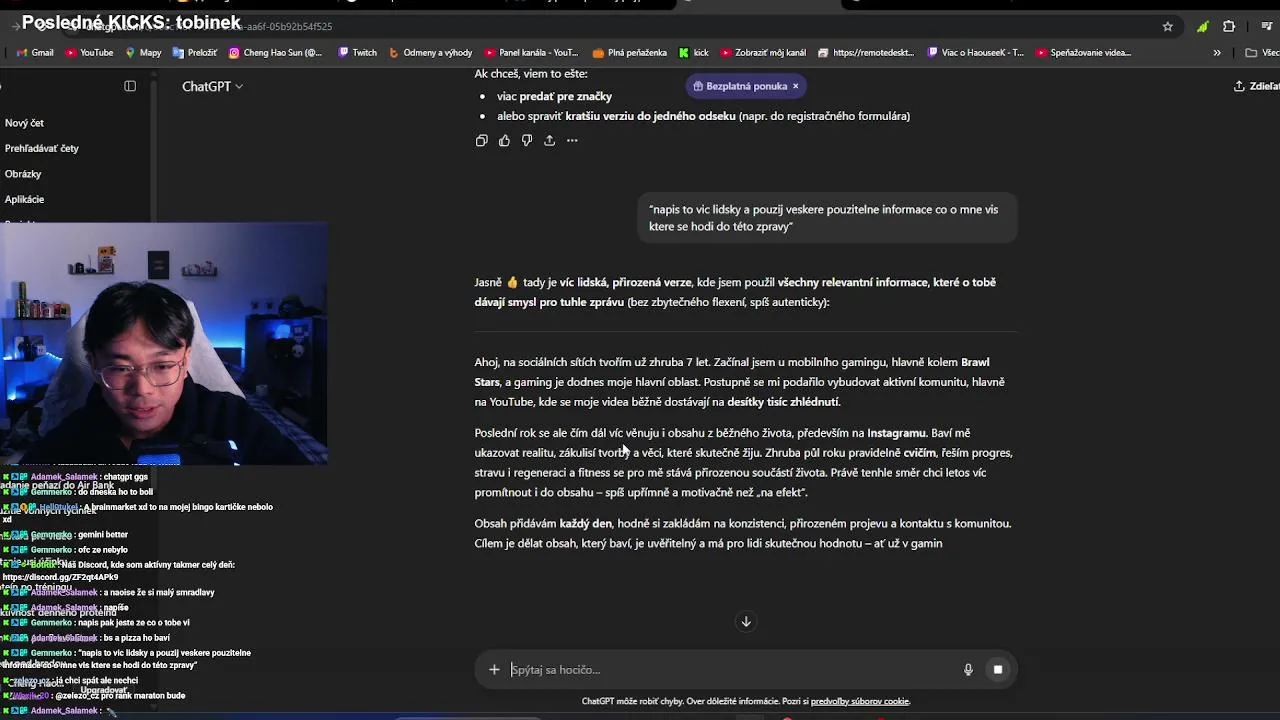Viewport: 1280px width, 720px height.
Task: Open remotedesktop bookmark
Action: pos(866,53)
